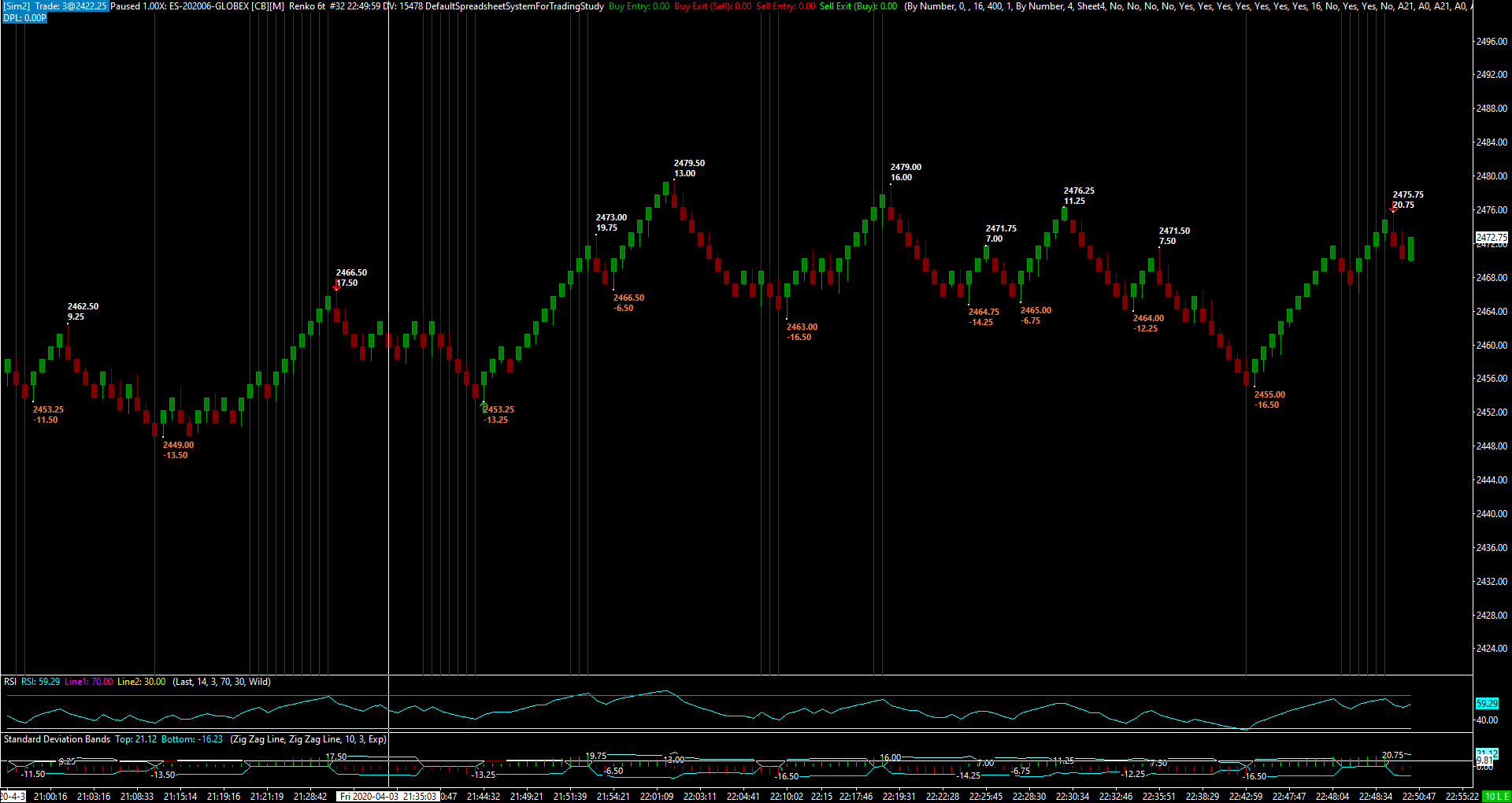
Task: Click the Standard Deviation Bands study label
Action: [57, 739]
